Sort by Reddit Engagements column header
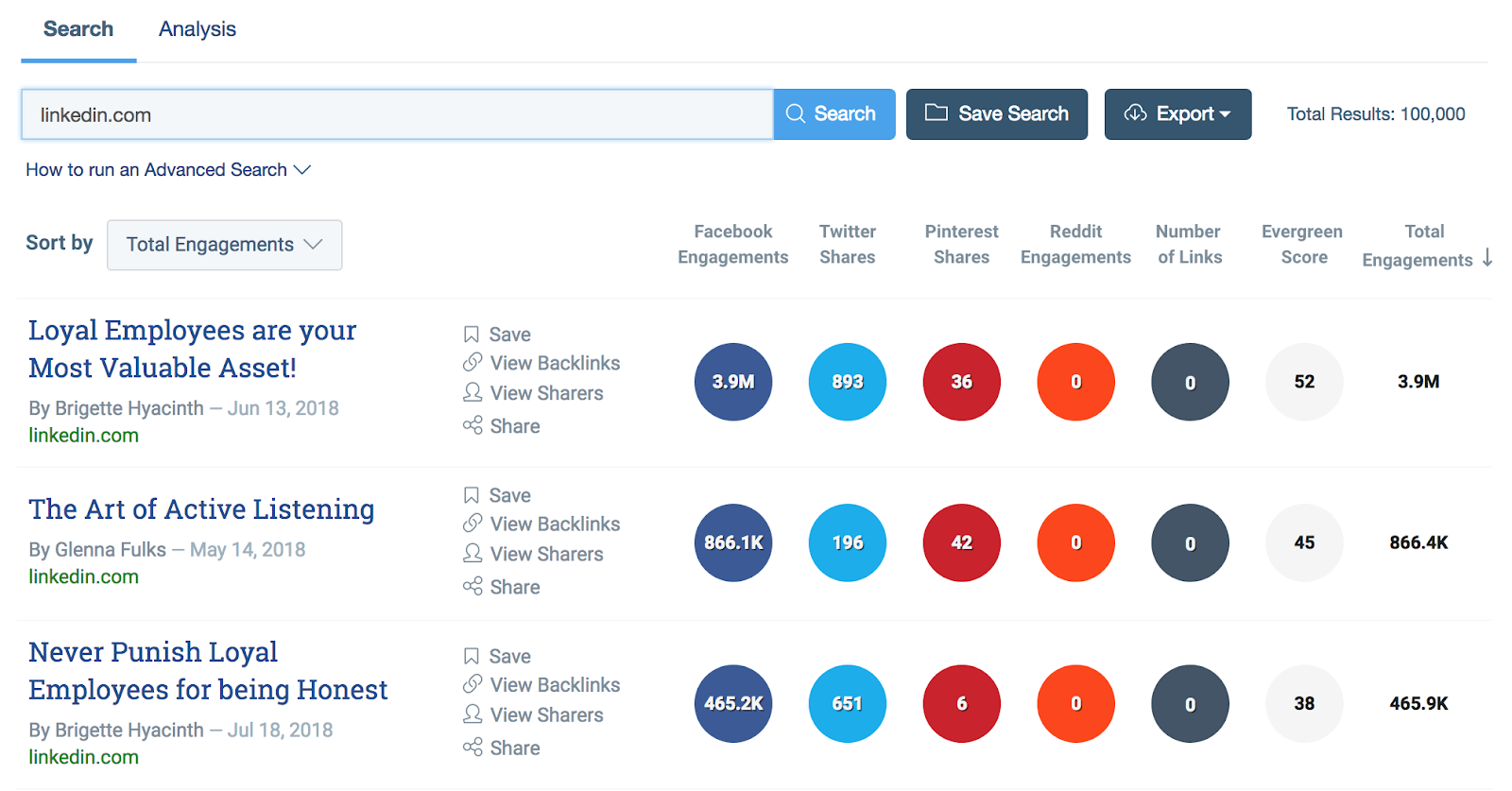Screen dimensions: 1512x791 tap(1076, 244)
